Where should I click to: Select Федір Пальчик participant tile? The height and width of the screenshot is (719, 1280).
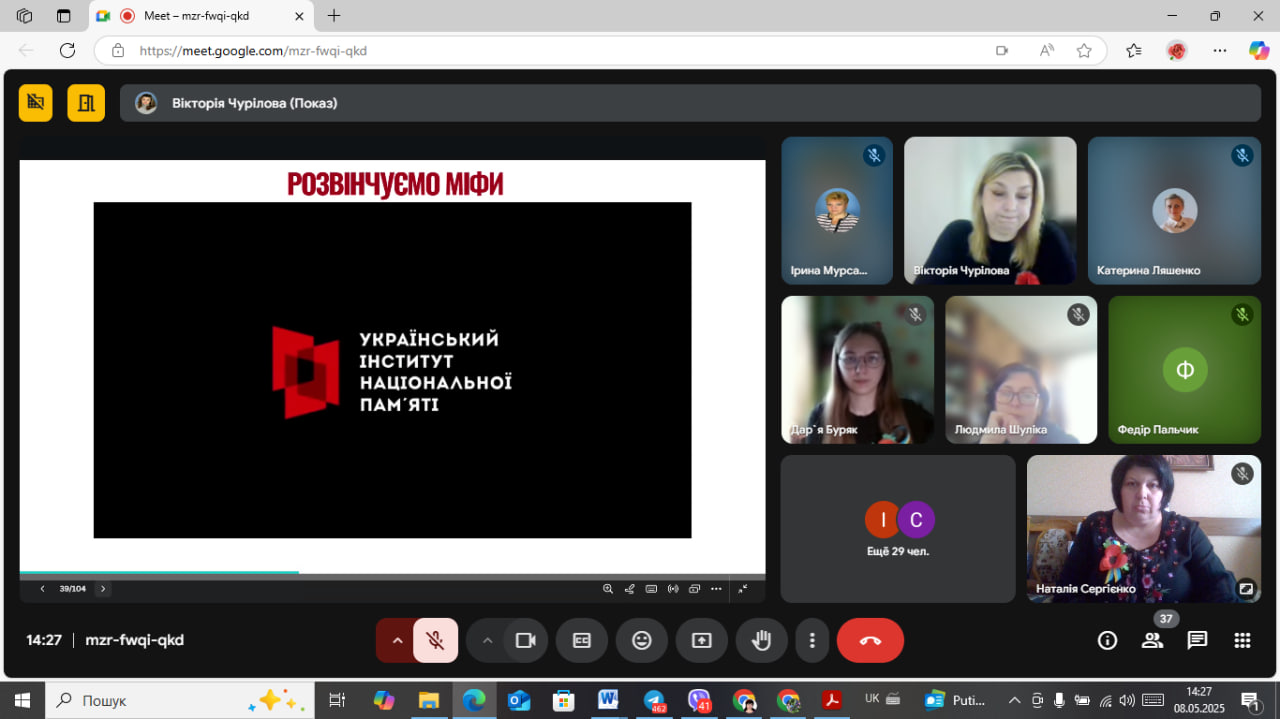pos(1185,369)
